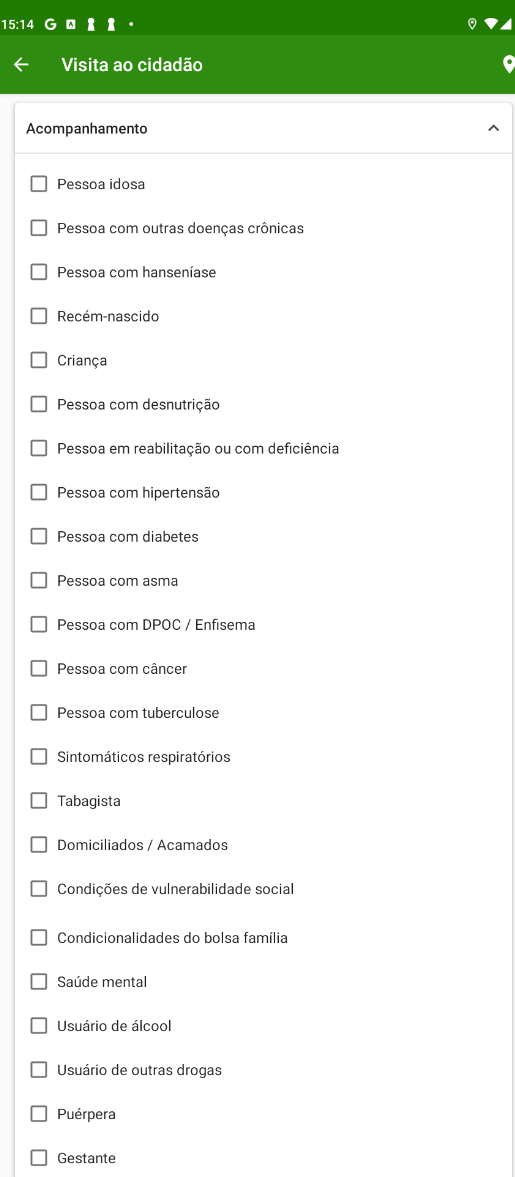Tap the location pin icon in header
The image size is (515, 1177).
coord(508,65)
